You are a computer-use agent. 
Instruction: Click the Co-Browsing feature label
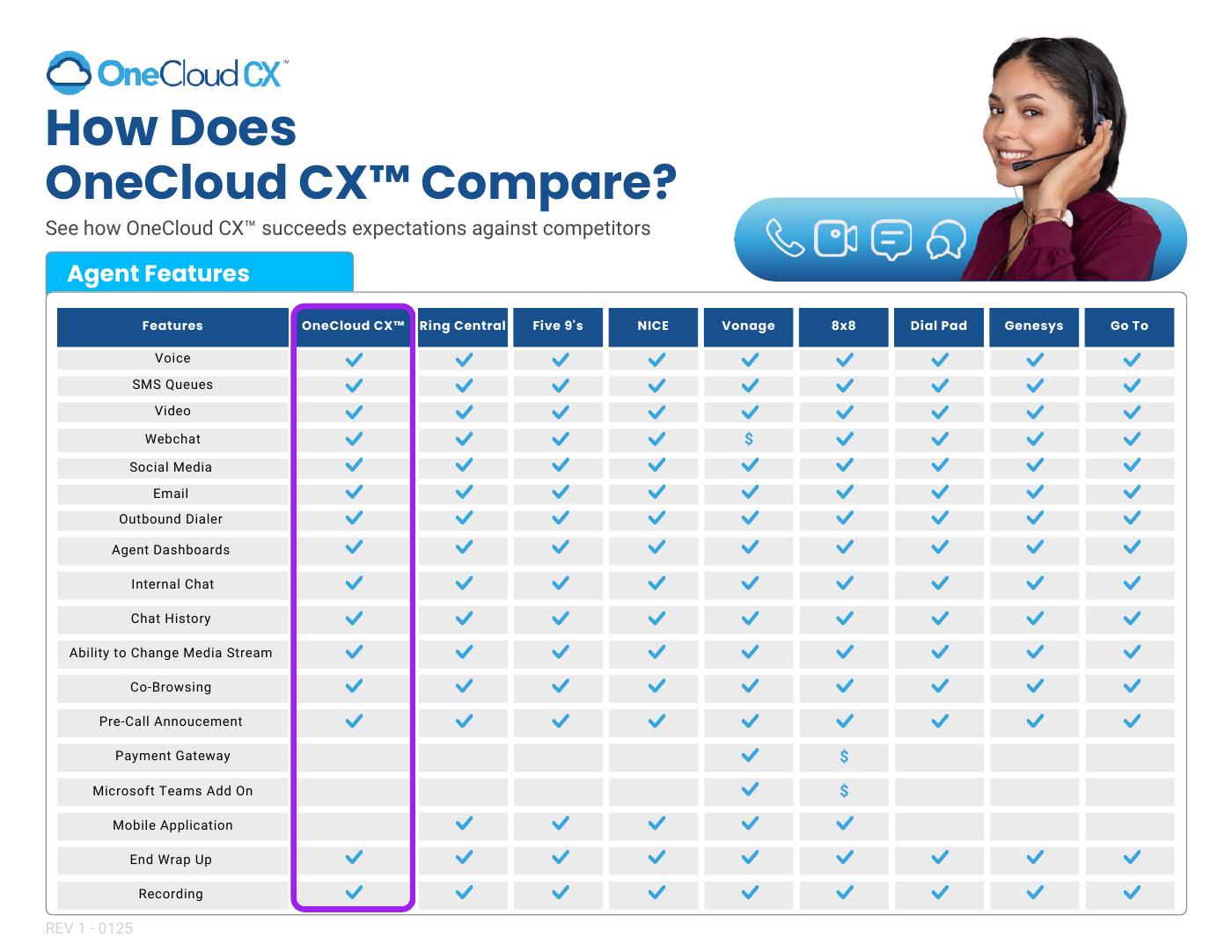pos(171,687)
